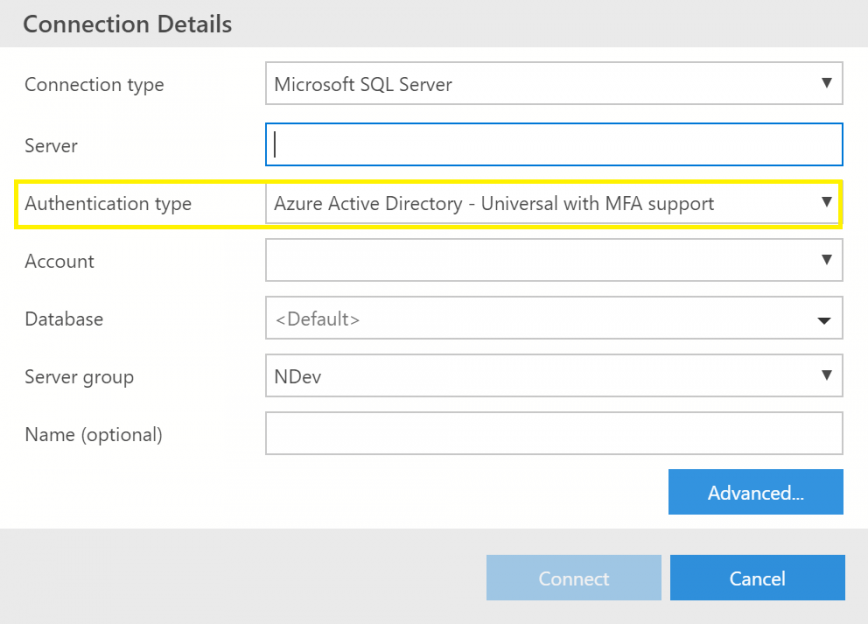Select the Azure Active Directory MFA option text
The width and height of the screenshot is (868, 624).
[x=493, y=203]
